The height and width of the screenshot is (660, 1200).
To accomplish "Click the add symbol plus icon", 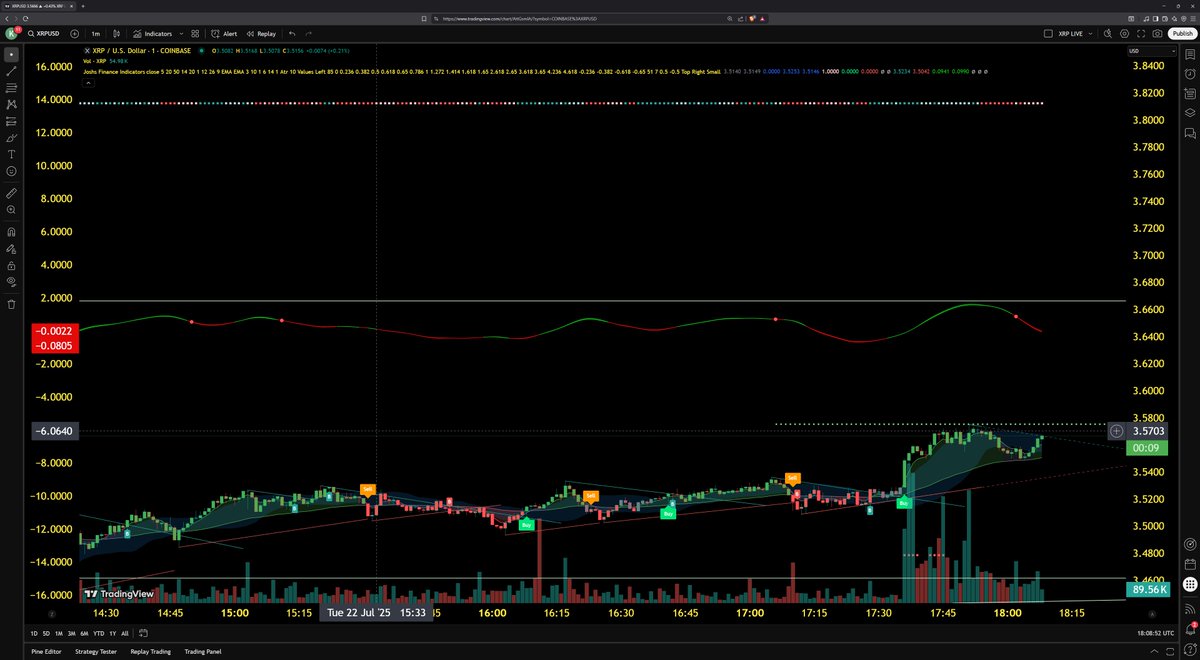I will 75,33.
